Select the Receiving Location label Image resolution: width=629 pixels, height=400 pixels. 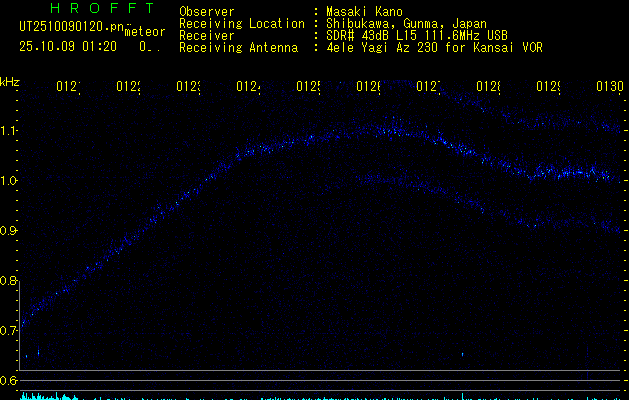(242, 23)
